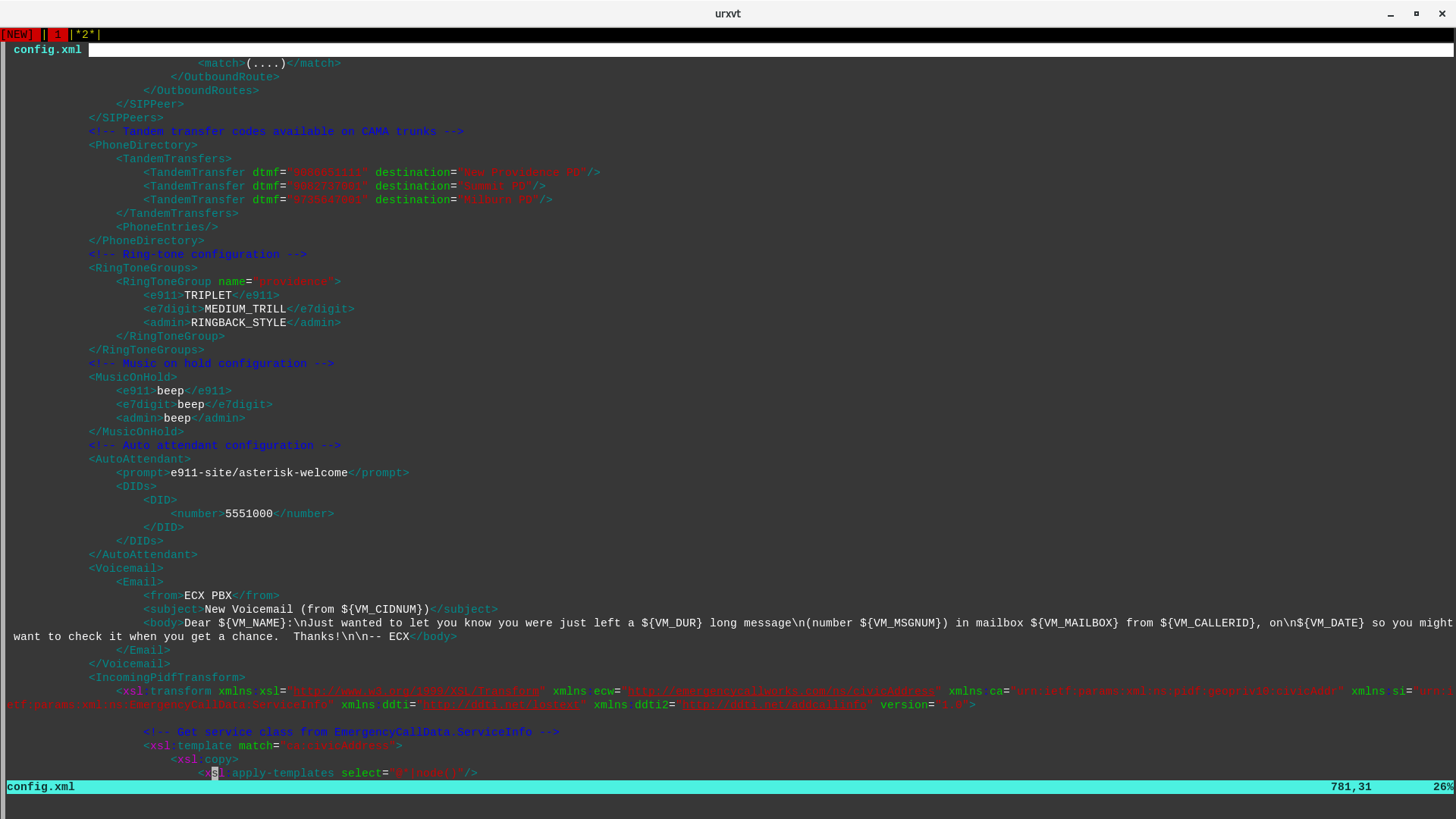Maximize the urxvt window
Image resolution: width=1456 pixels, height=819 pixels.
pyautogui.click(x=1417, y=14)
